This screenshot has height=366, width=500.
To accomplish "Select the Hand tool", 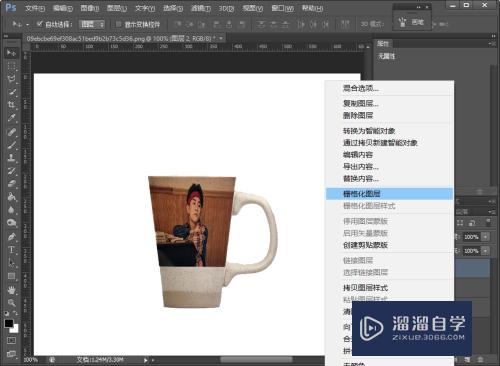I will pos(11,290).
